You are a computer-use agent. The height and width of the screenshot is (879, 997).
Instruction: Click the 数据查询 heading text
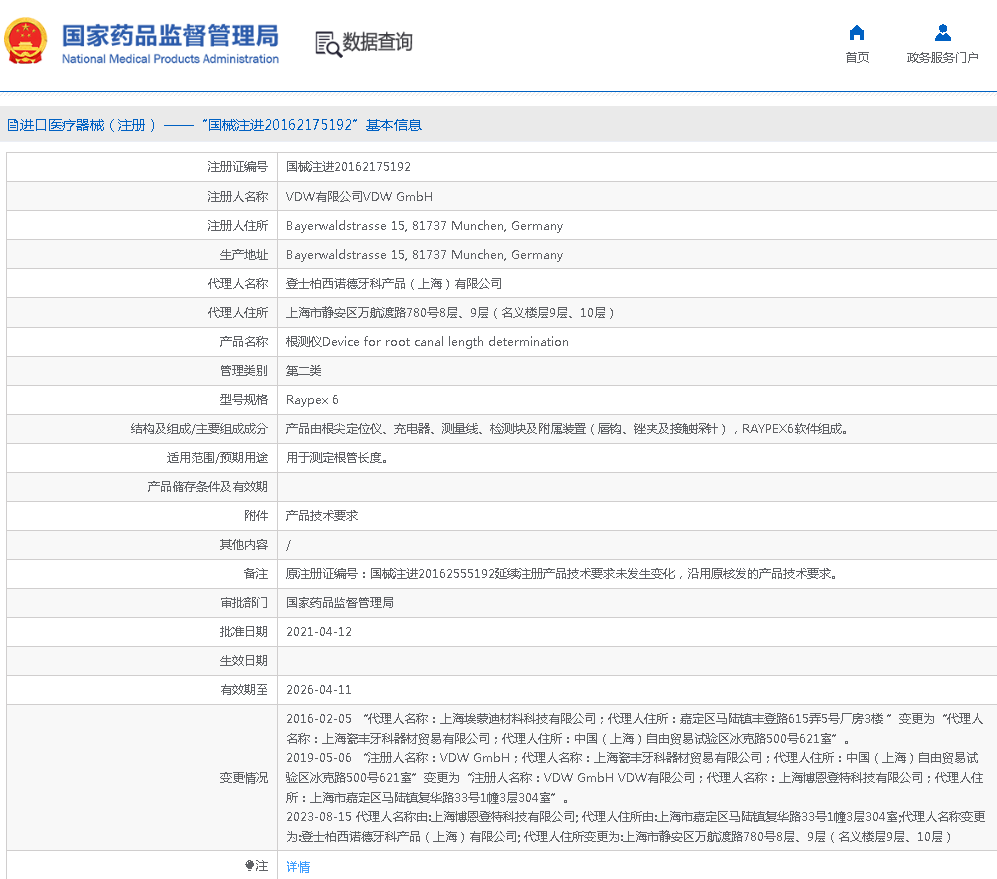[x=377, y=42]
